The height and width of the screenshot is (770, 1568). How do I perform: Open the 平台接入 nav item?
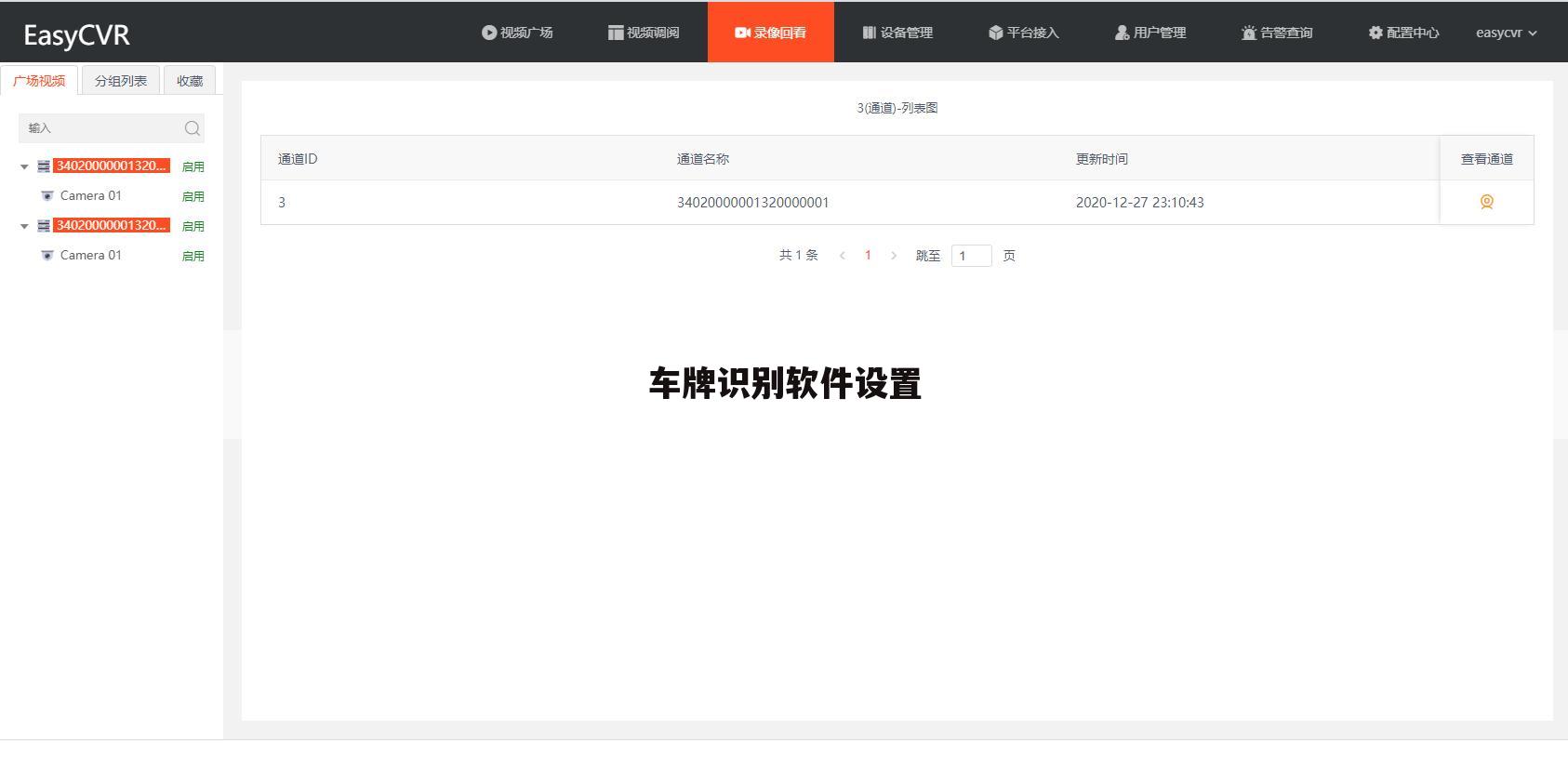(1023, 33)
